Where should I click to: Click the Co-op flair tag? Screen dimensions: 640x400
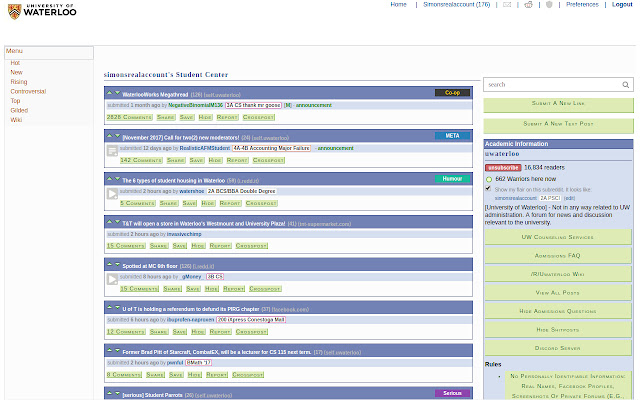click(452, 93)
